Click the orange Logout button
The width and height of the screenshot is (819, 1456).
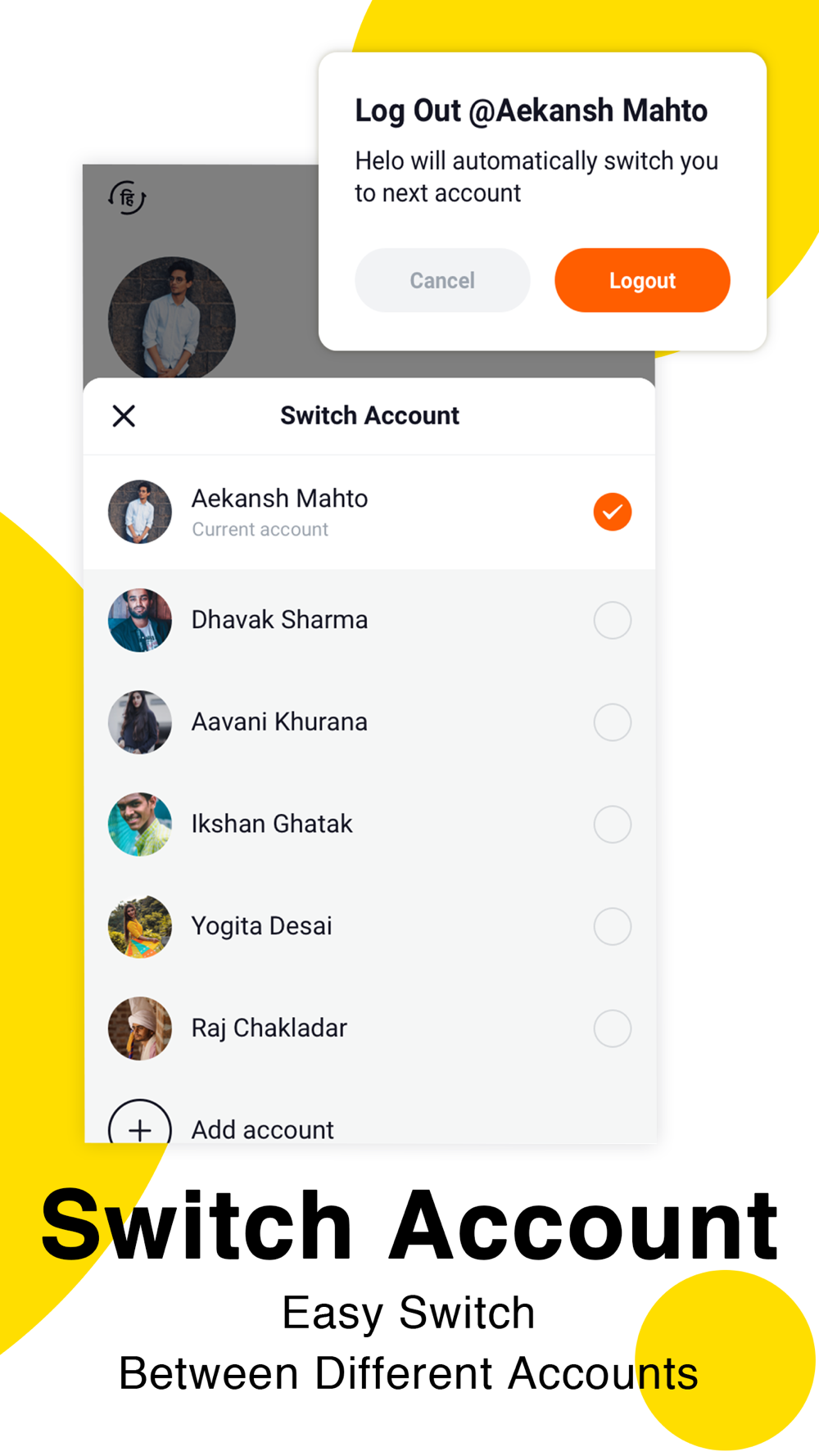tap(642, 280)
